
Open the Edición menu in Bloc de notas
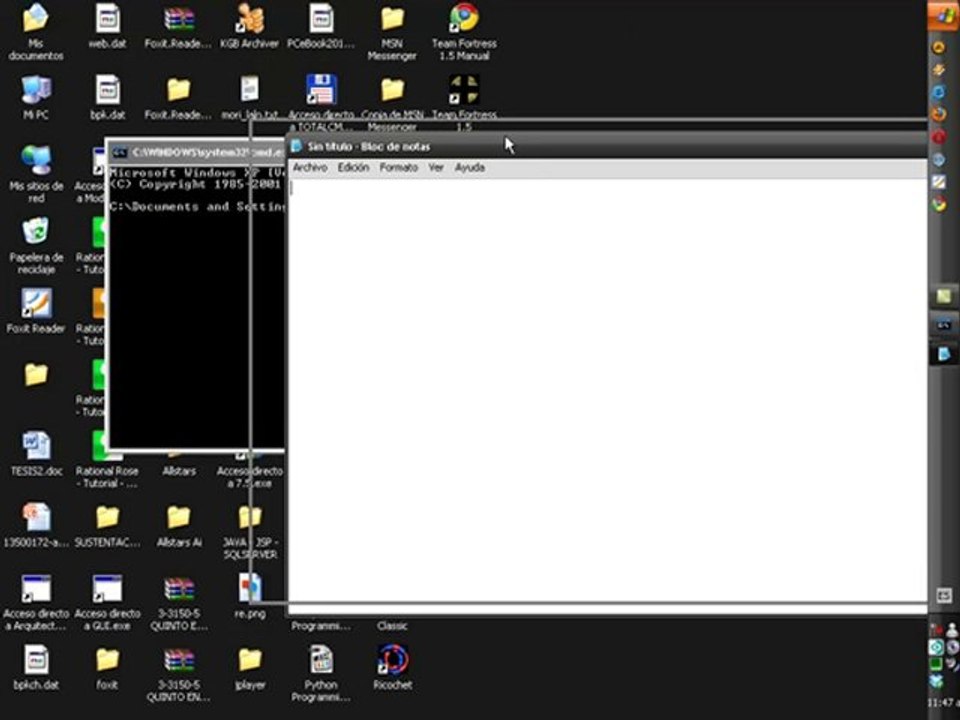click(353, 167)
